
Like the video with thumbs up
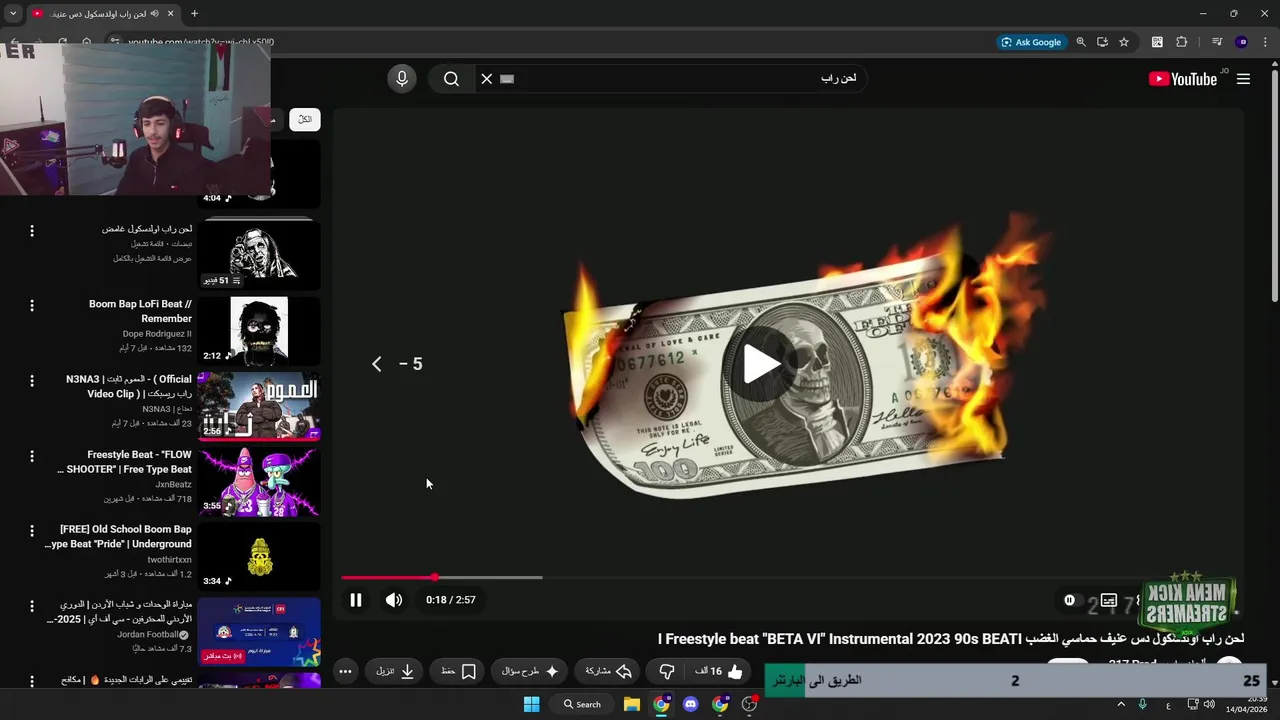pos(720,671)
